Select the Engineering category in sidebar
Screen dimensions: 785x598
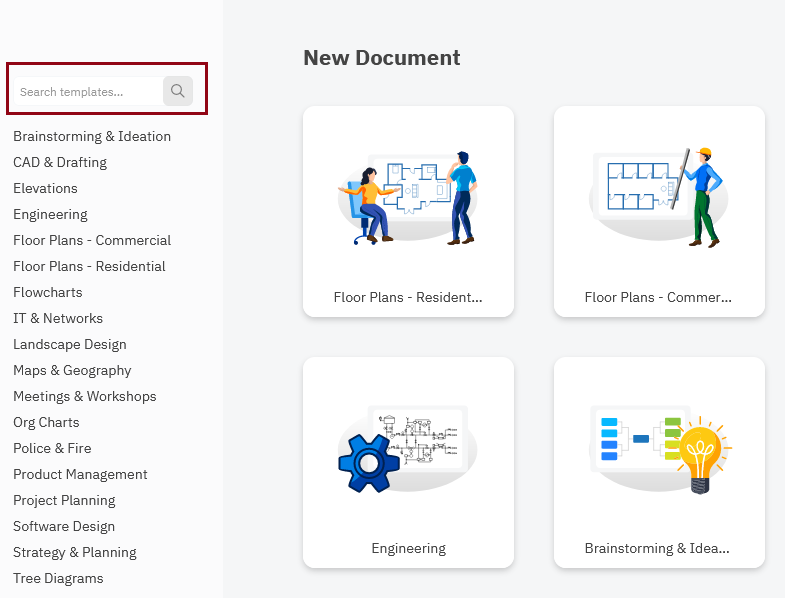[x=50, y=214]
